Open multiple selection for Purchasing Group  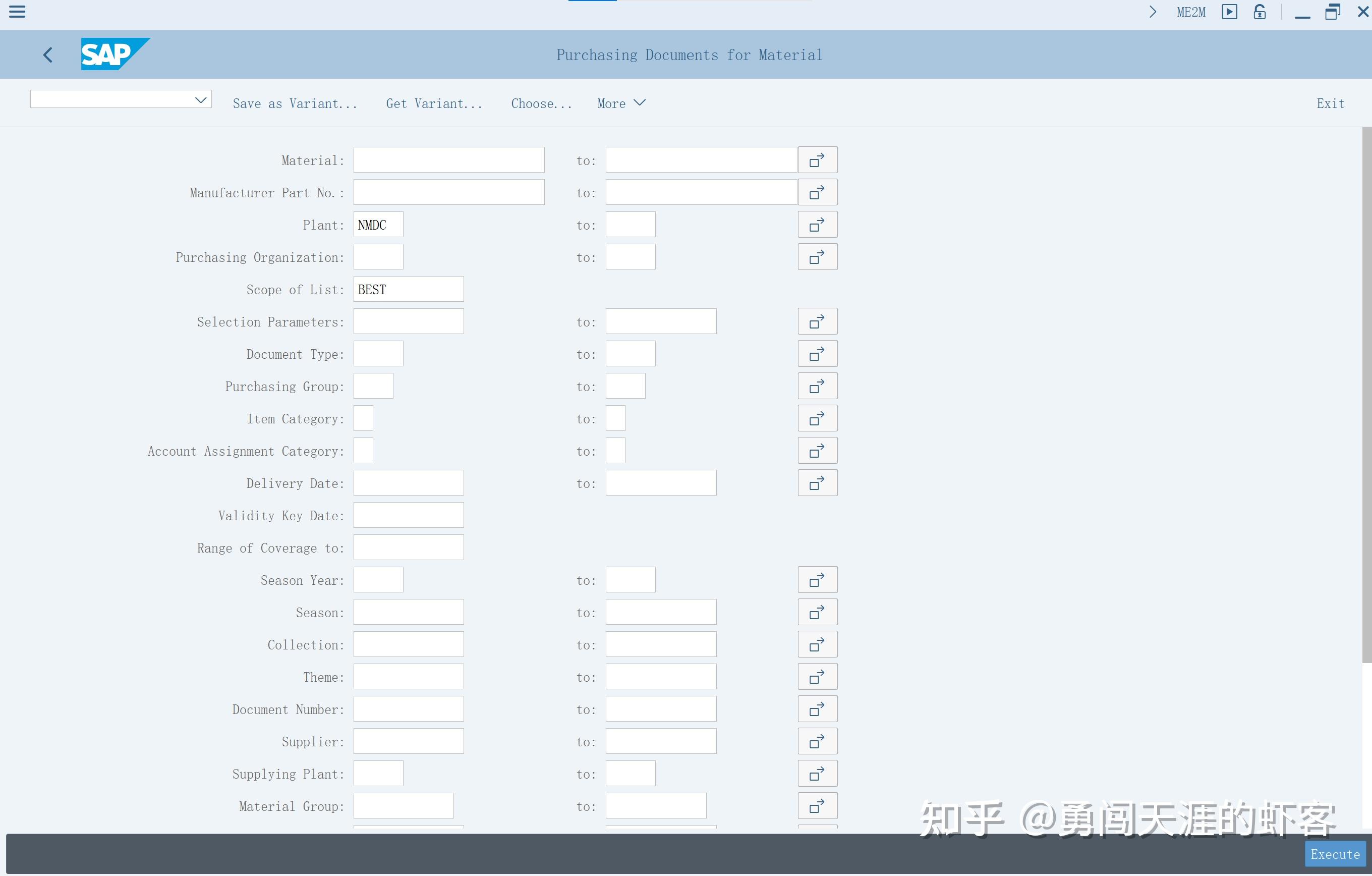(x=817, y=386)
